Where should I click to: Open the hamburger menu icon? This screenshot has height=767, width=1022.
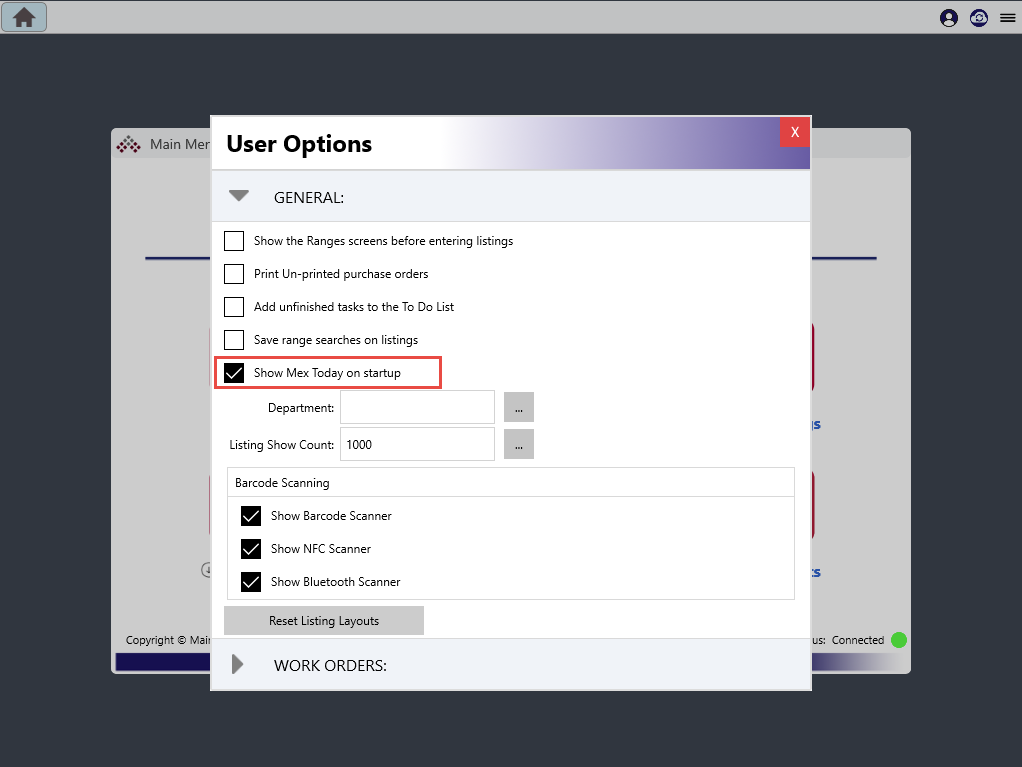(1007, 17)
